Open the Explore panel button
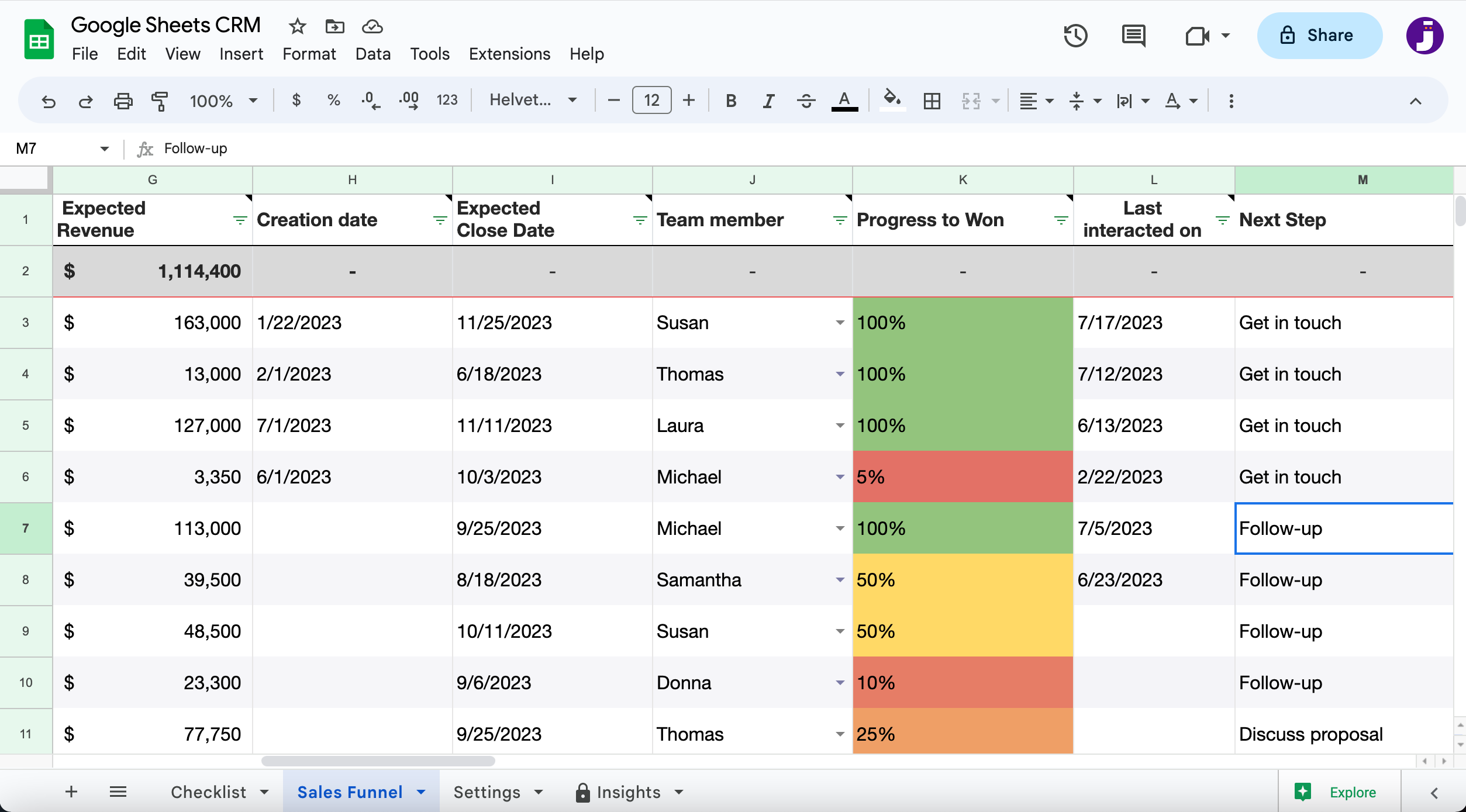The image size is (1466, 812). (x=1339, y=792)
